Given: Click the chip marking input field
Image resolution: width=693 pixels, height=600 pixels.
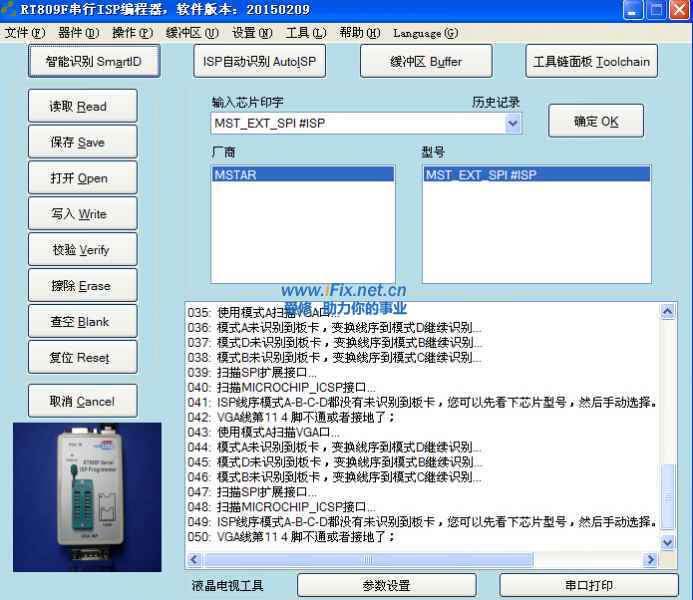Looking at the screenshot, I should click(x=356, y=123).
